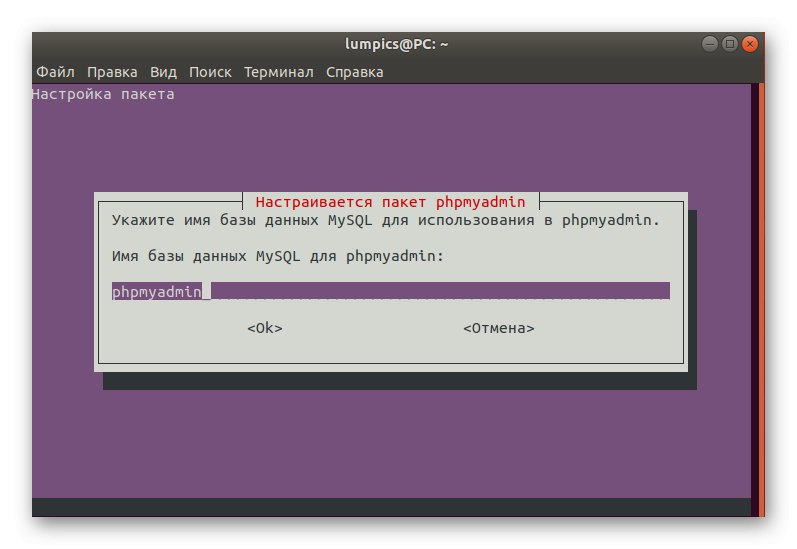Click the phpmyadmin database name field
The height and width of the screenshot is (549, 797).
tap(390, 291)
